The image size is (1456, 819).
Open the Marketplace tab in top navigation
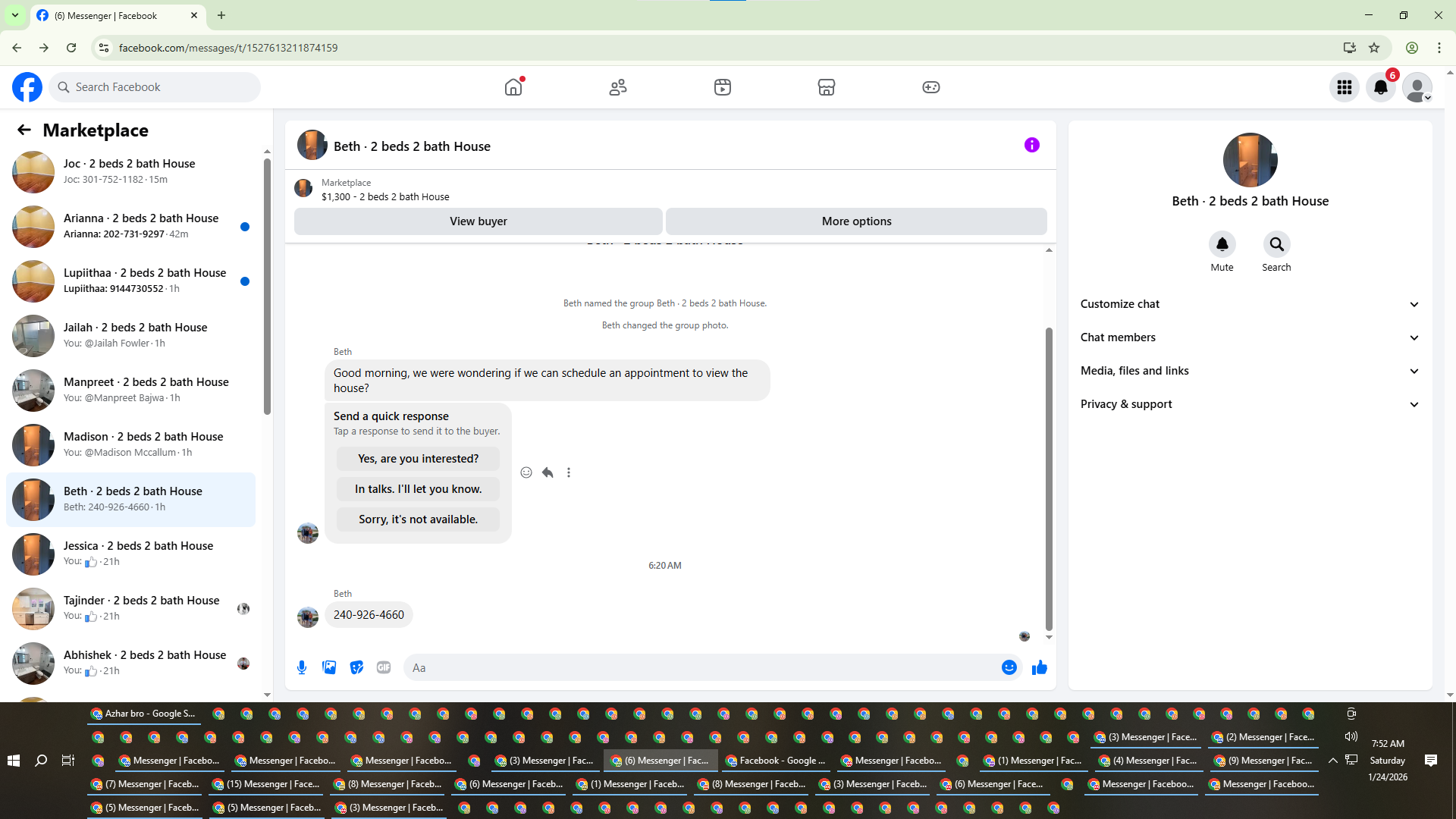pyautogui.click(x=826, y=87)
